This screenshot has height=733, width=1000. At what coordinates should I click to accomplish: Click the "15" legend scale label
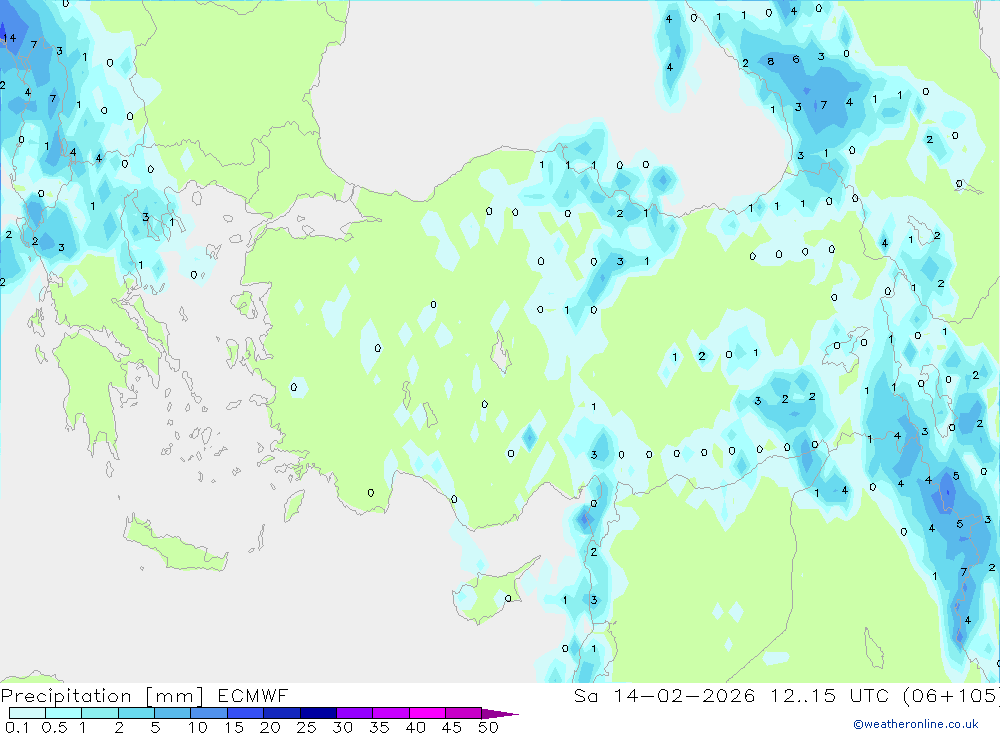coord(233,727)
